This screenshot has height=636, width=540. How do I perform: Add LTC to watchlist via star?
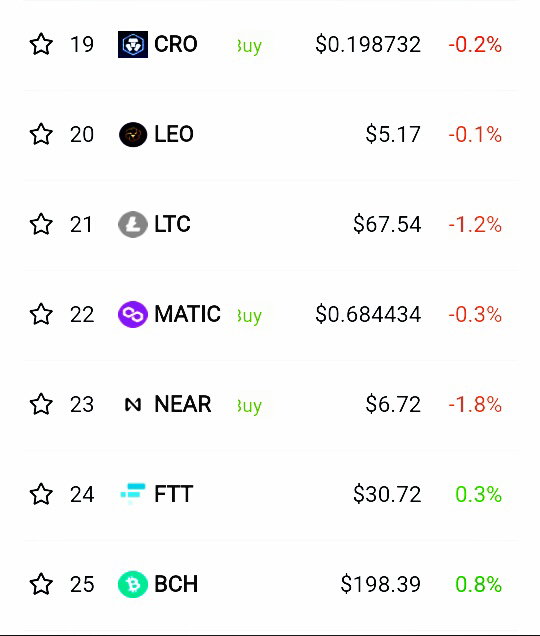pyautogui.click(x=41, y=224)
